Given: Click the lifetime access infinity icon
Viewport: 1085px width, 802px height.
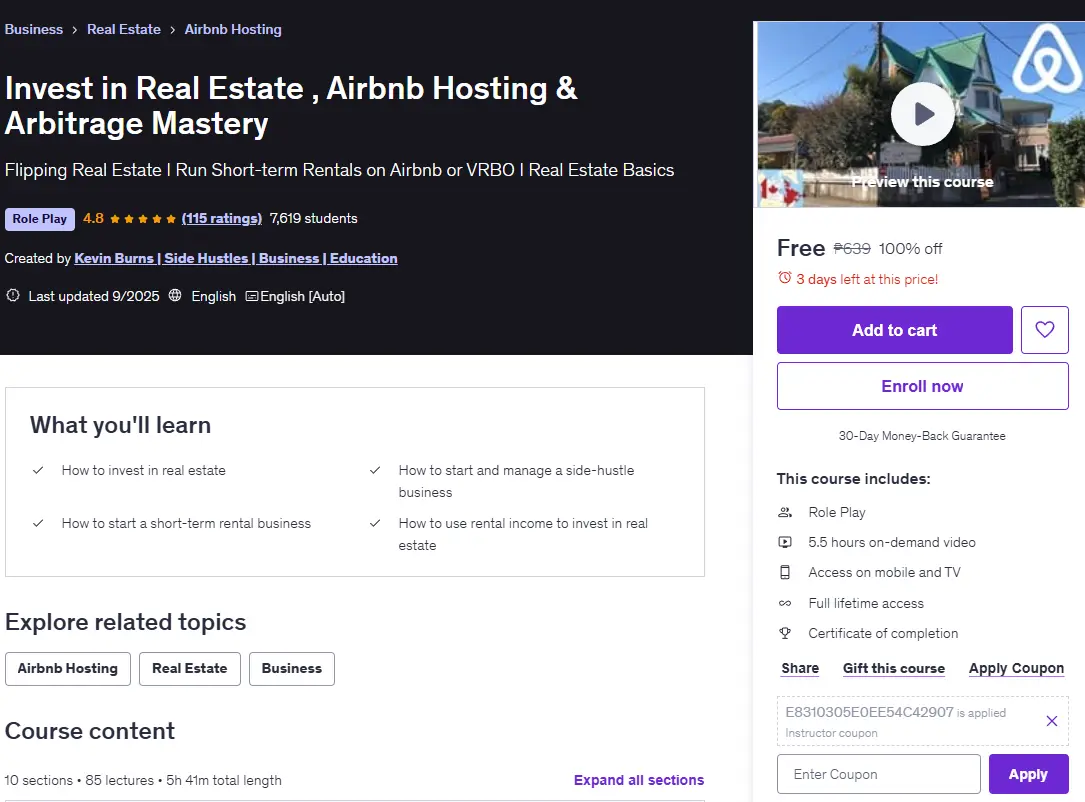Looking at the screenshot, I should pos(785,603).
